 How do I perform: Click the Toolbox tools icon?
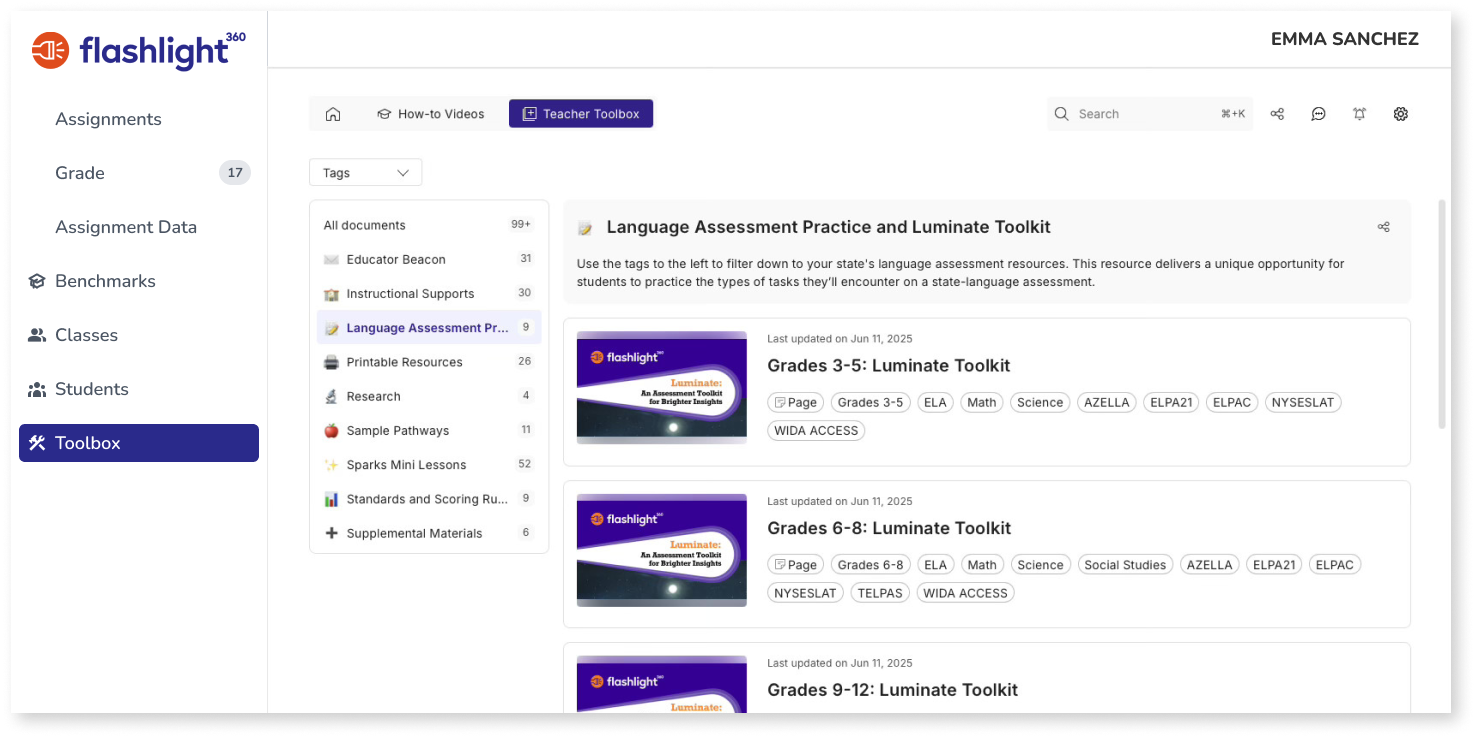[37, 443]
